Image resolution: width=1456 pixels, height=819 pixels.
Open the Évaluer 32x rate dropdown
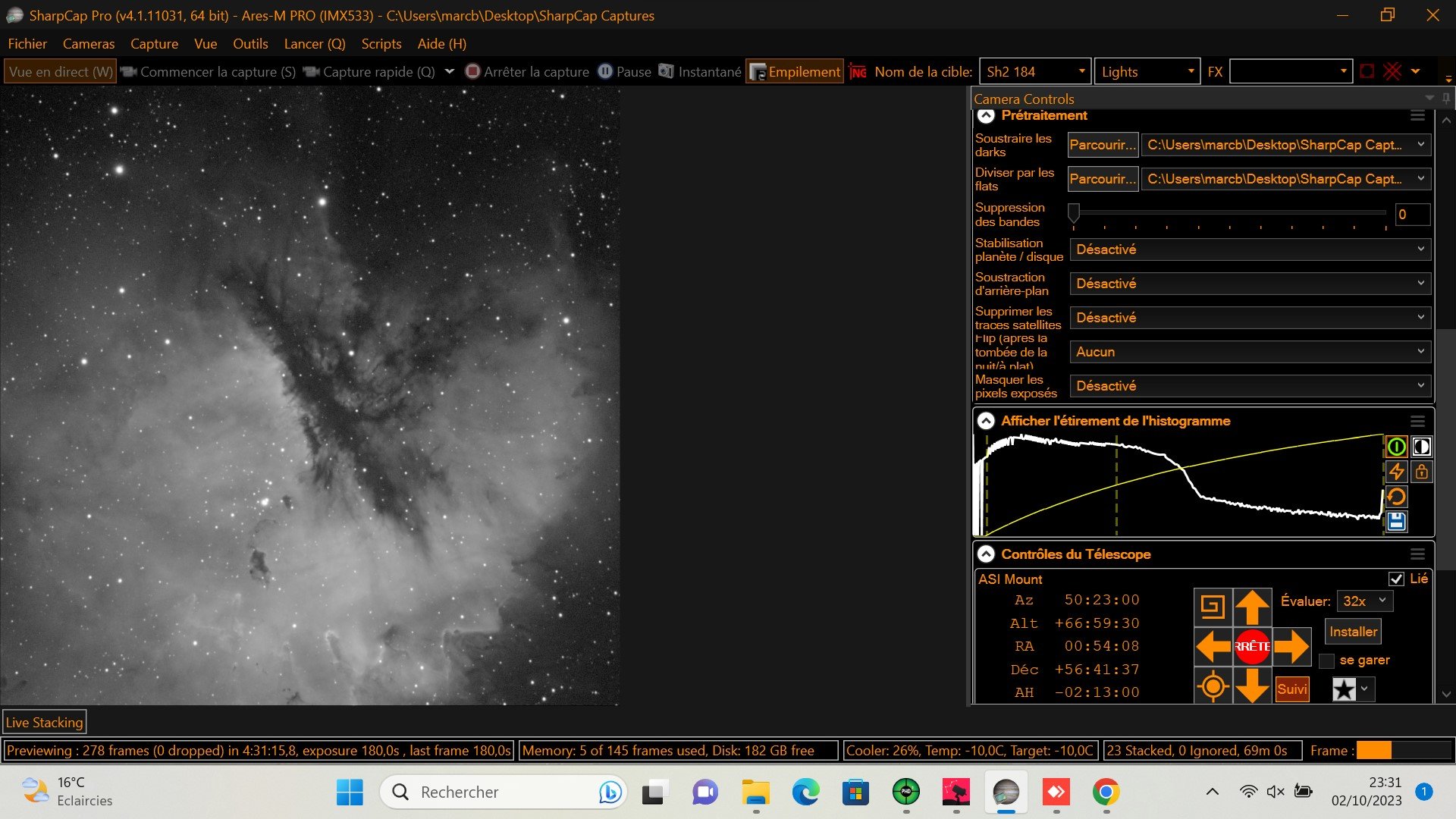1364,601
